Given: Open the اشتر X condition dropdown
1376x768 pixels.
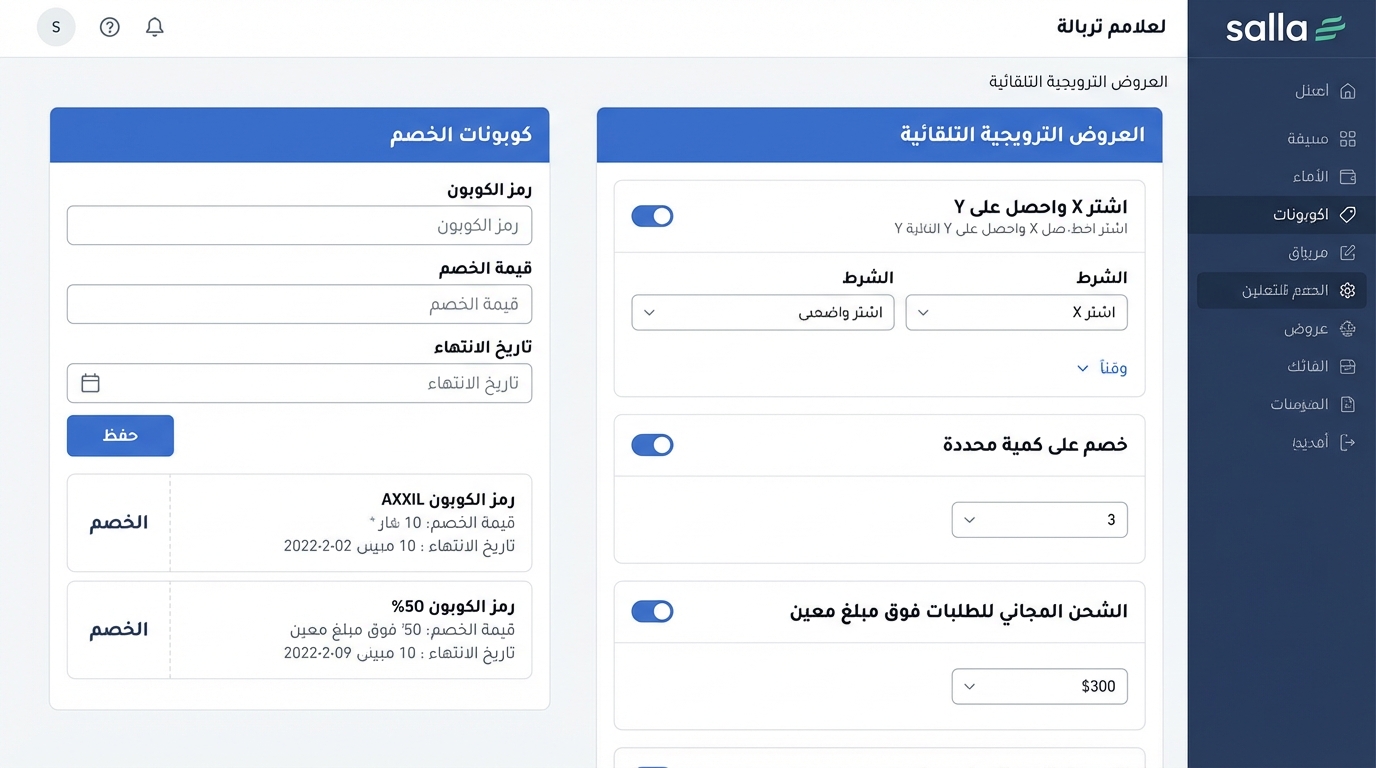Looking at the screenshot, I should click(1016, 312).
